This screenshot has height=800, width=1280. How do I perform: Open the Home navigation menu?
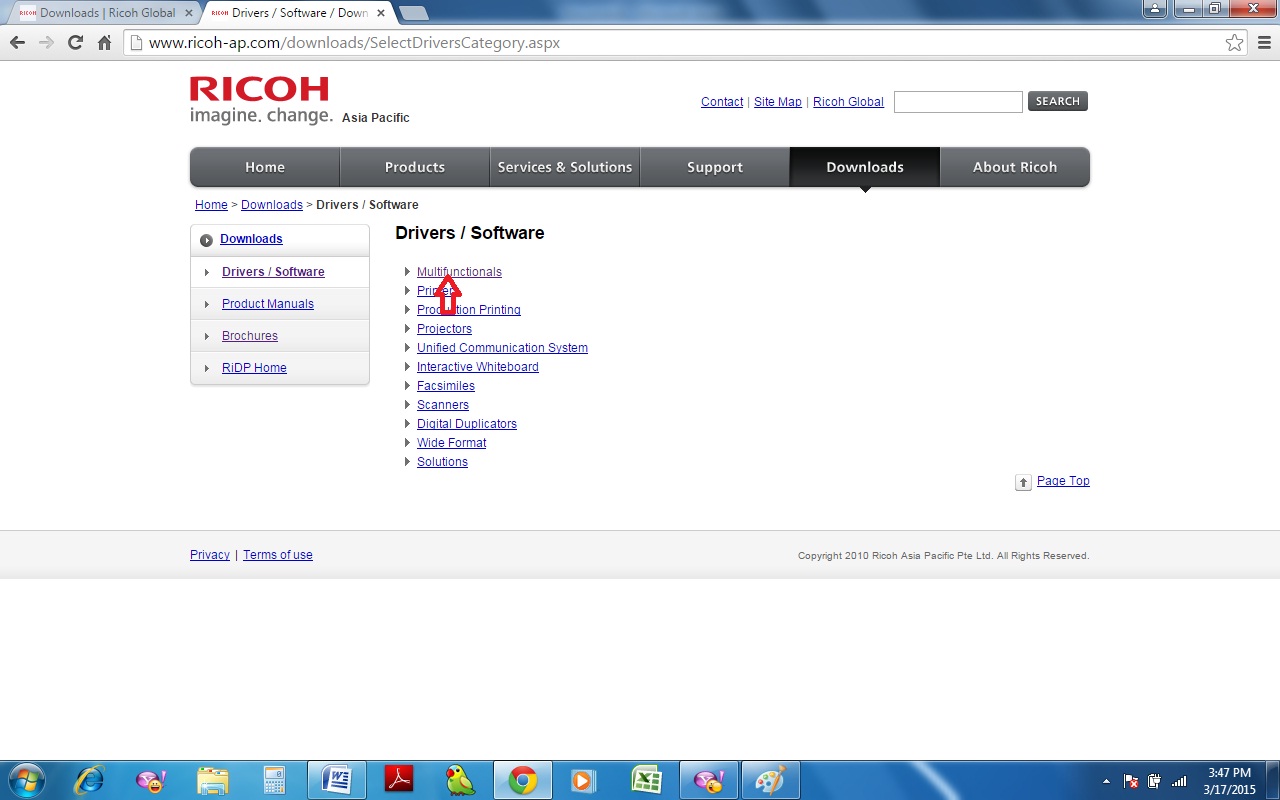point(265,167)
